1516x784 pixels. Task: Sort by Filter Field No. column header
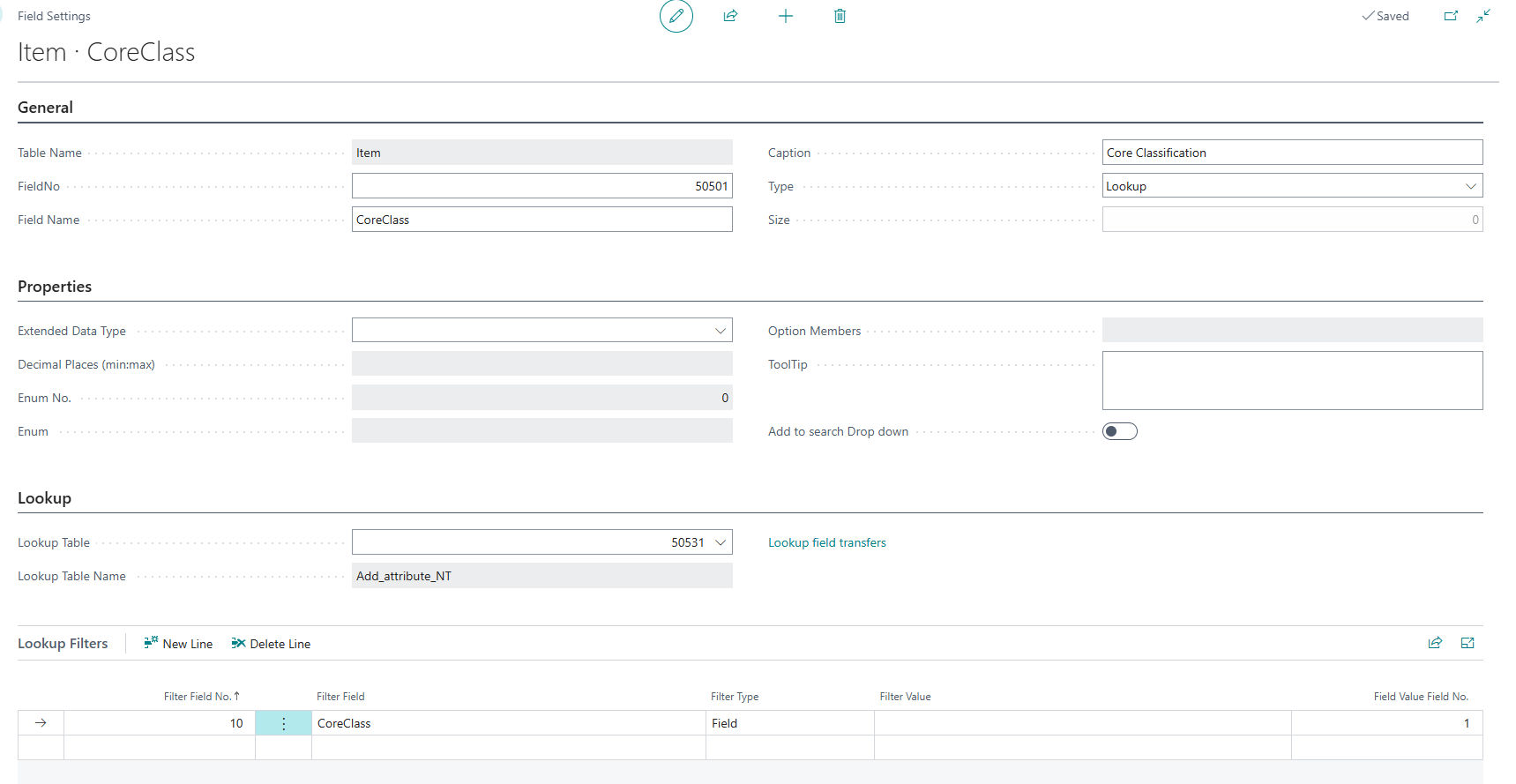click(x=198, y=697)
